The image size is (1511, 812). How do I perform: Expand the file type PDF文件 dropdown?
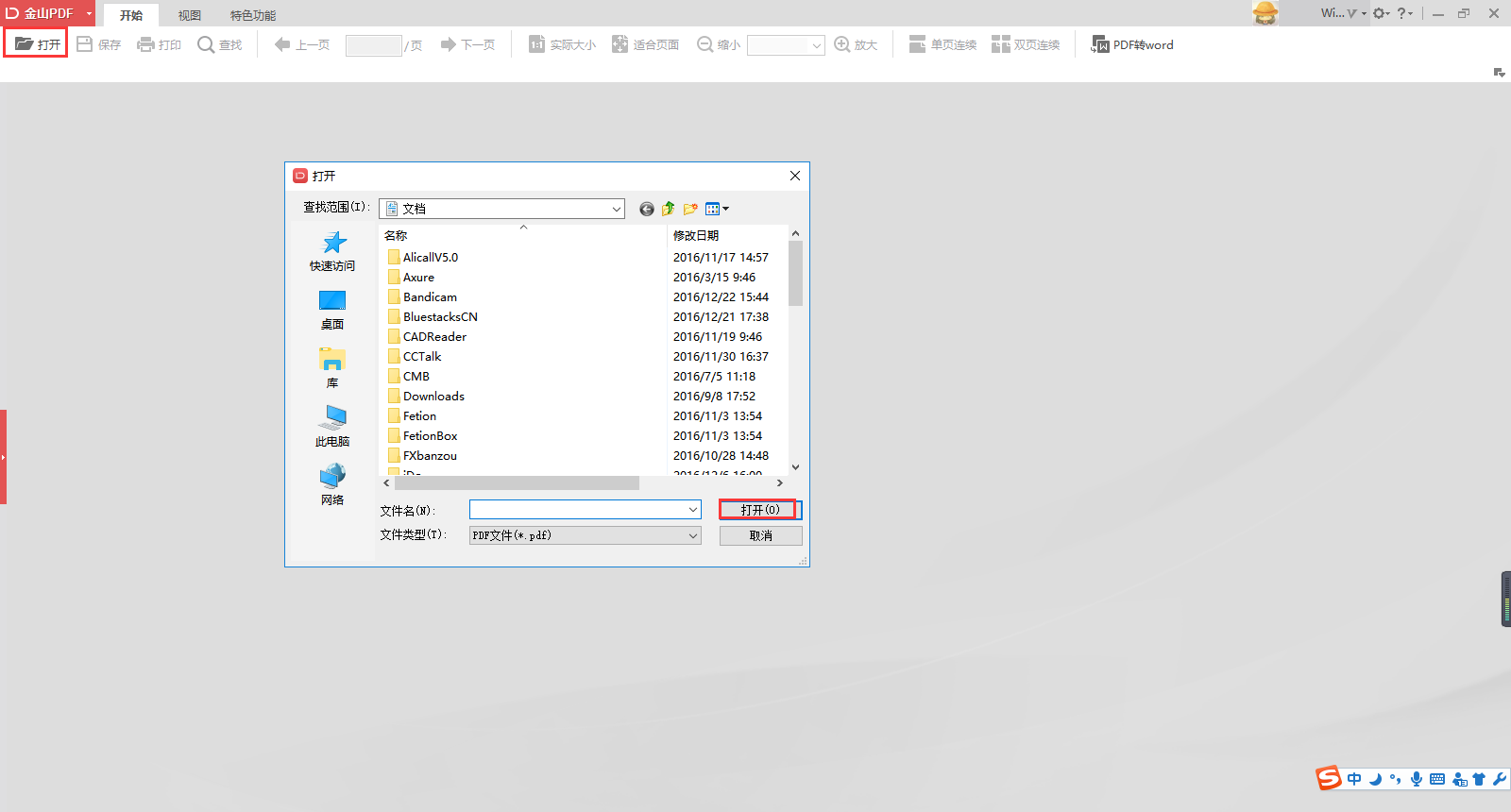coord(693,535)
